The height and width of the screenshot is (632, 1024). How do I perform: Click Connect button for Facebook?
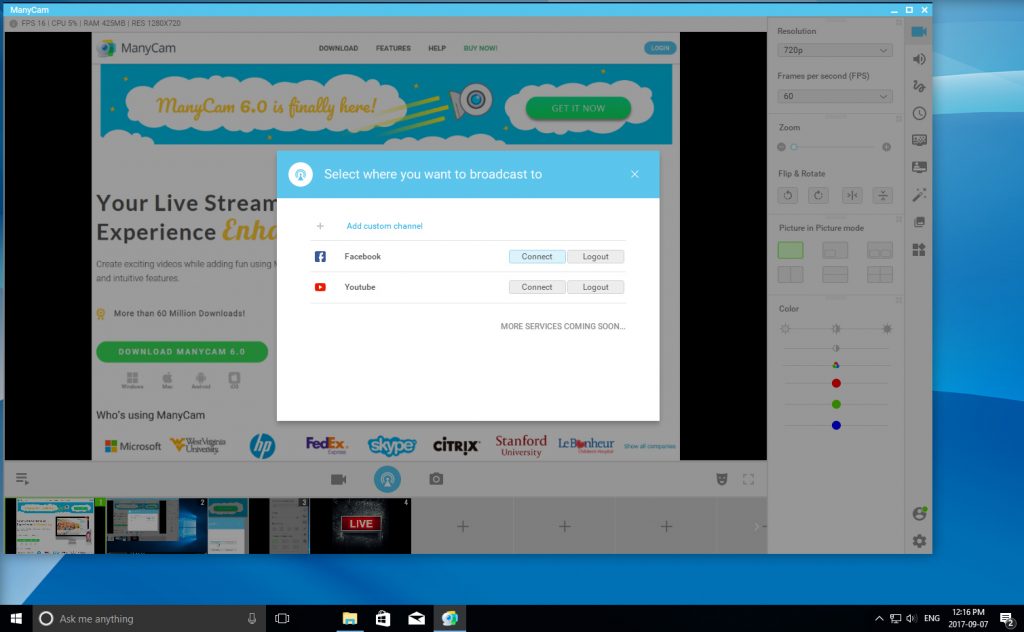[537, 257]
